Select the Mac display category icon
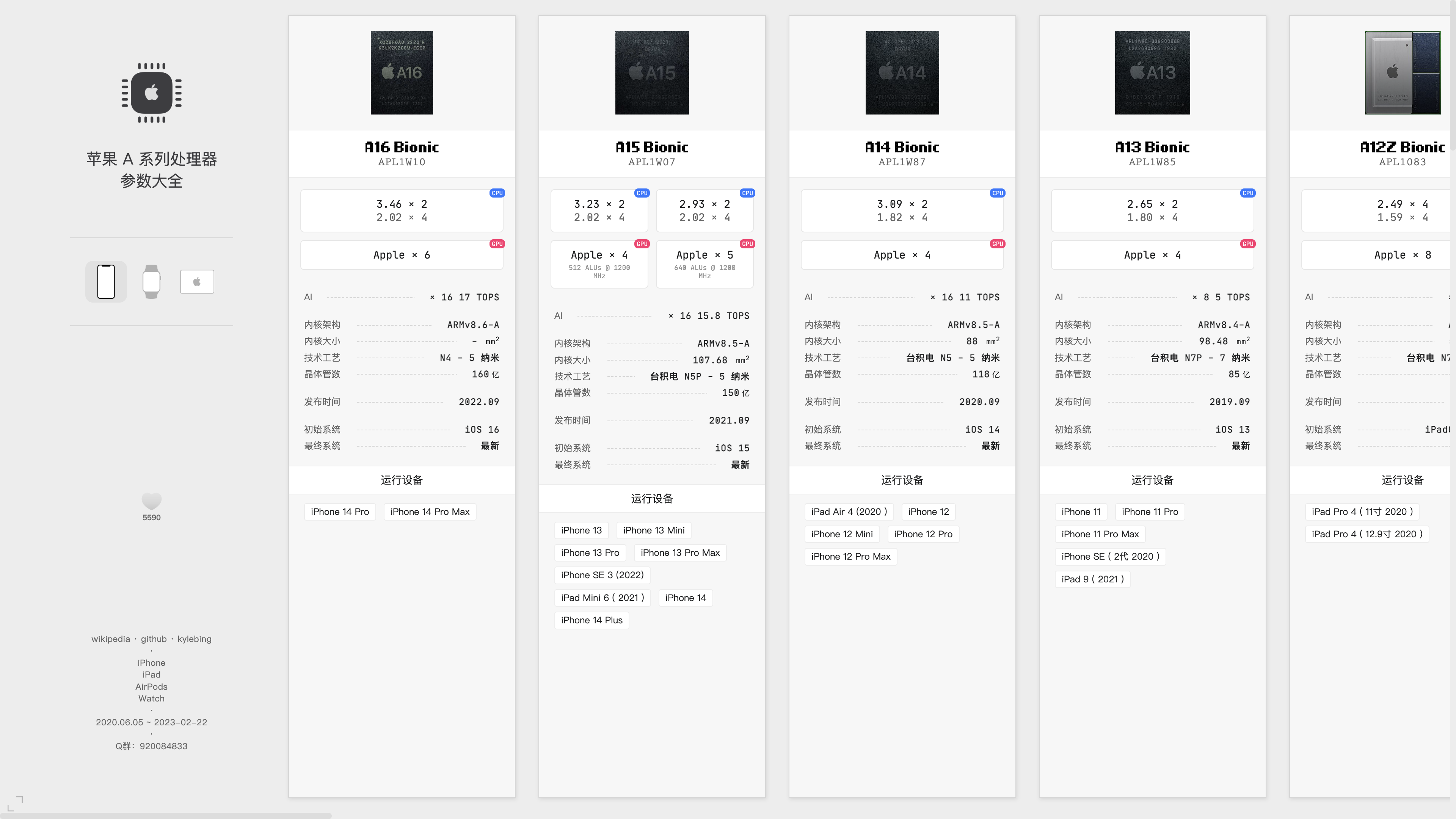Image resolution: width=1456 pixels, height=819 pixels. [197, 281]
